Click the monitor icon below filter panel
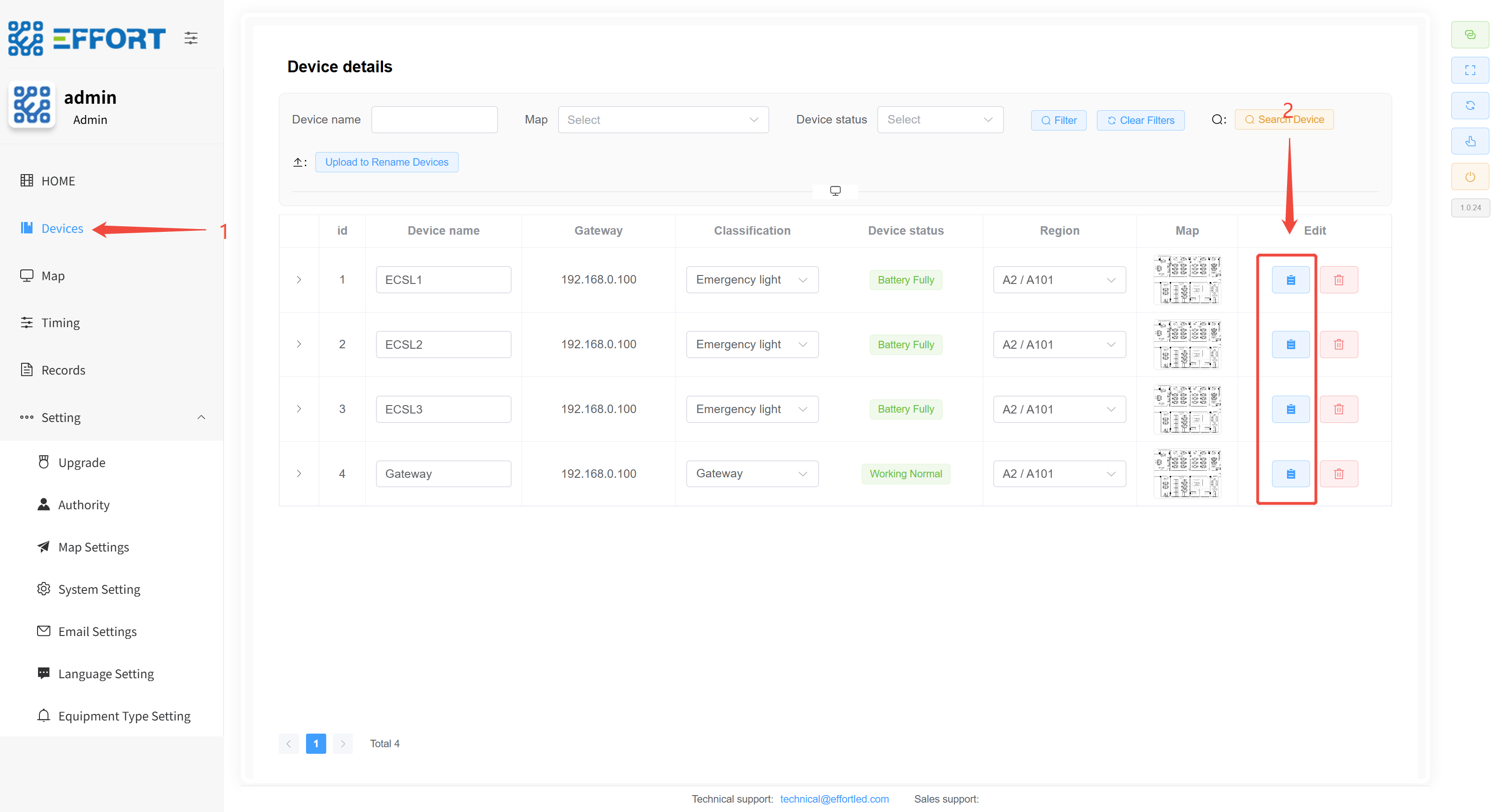 [835, 191]
